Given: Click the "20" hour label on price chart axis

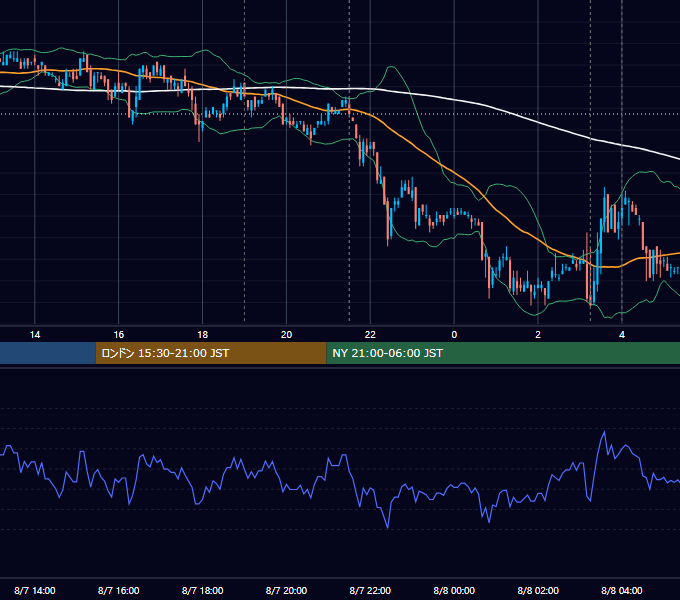Looking at the screenshot, I should click(286, 335).
